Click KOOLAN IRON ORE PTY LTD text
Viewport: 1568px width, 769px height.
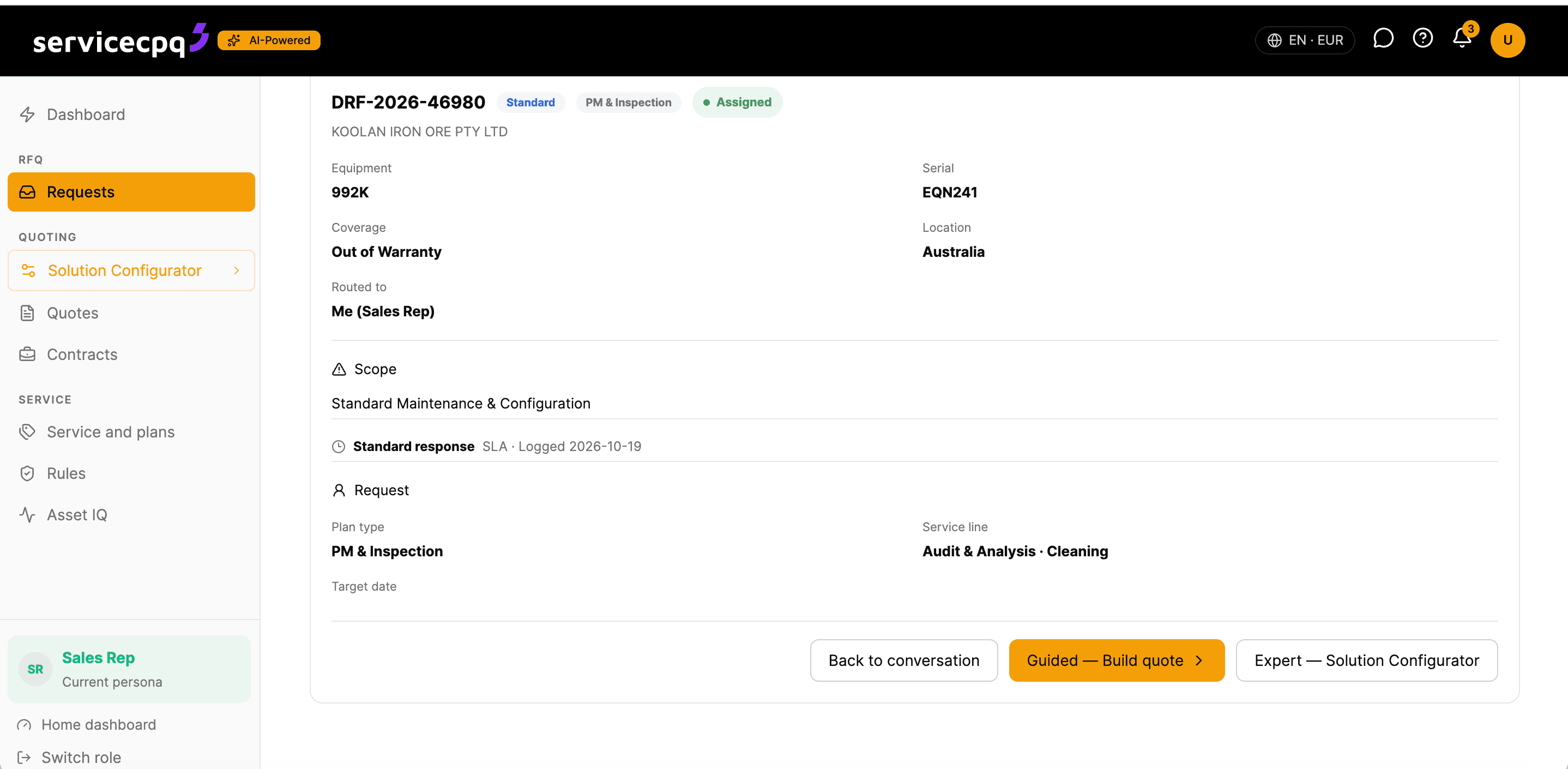(x=419, y=131)
